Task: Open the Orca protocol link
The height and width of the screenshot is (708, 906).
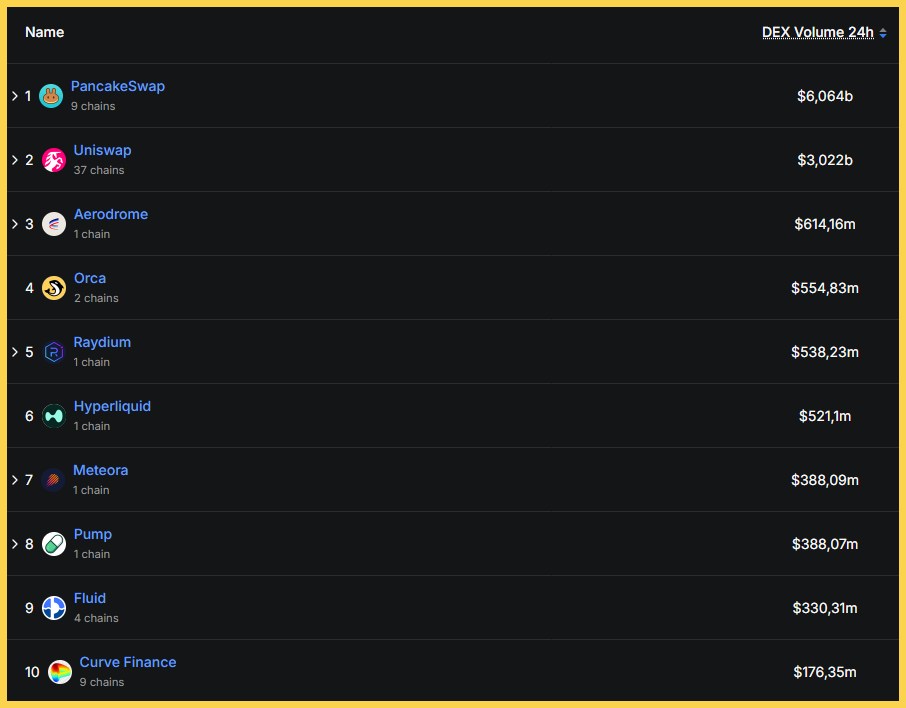Action: pos(90,278)
